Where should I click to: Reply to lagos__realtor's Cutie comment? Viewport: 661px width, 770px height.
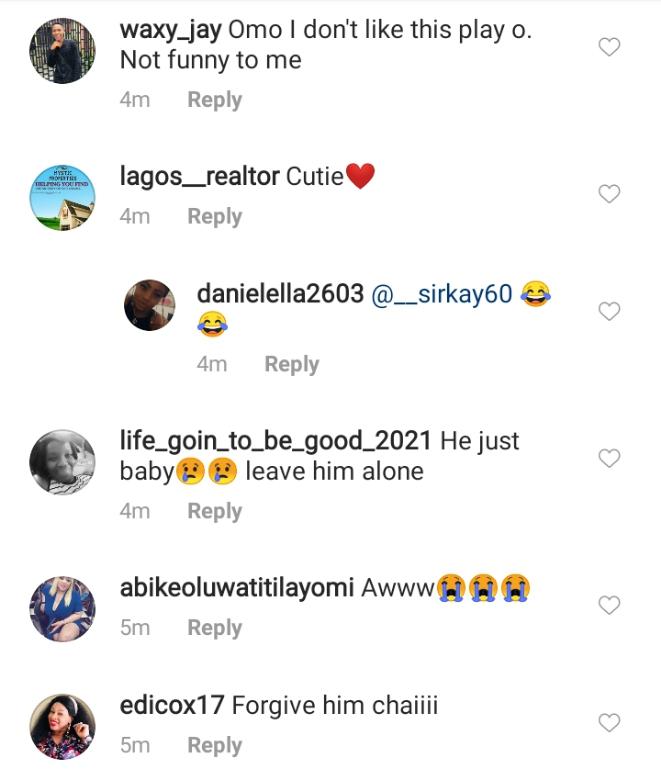pos(215,216)
